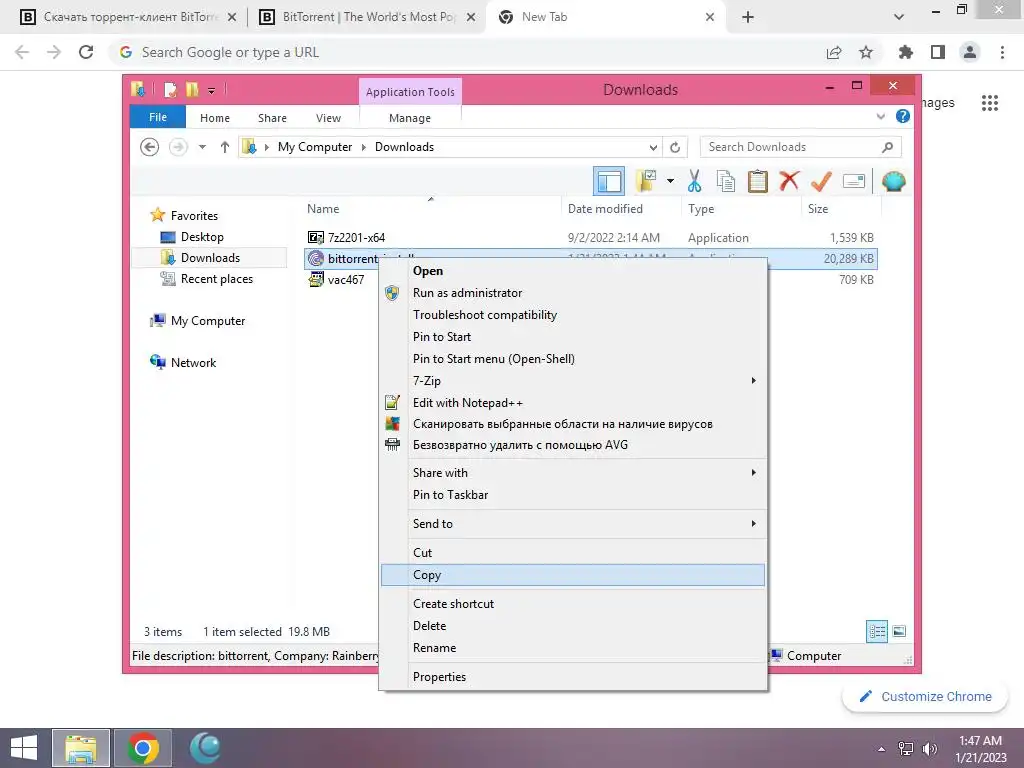The image size is (1024, 768).
Task: Click File Explorer taskbar icon
Action: [81, 748]
